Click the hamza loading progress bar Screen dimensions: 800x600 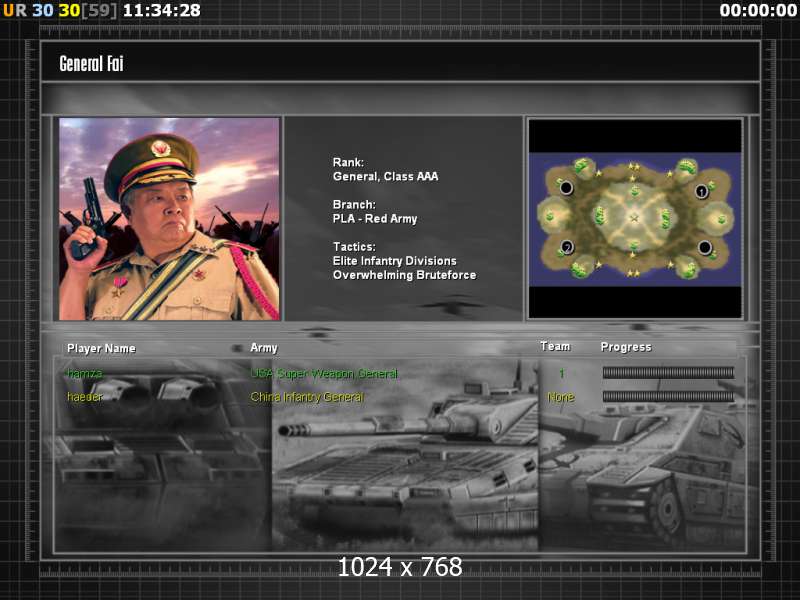pyautogui.click(x=668, y=373)
